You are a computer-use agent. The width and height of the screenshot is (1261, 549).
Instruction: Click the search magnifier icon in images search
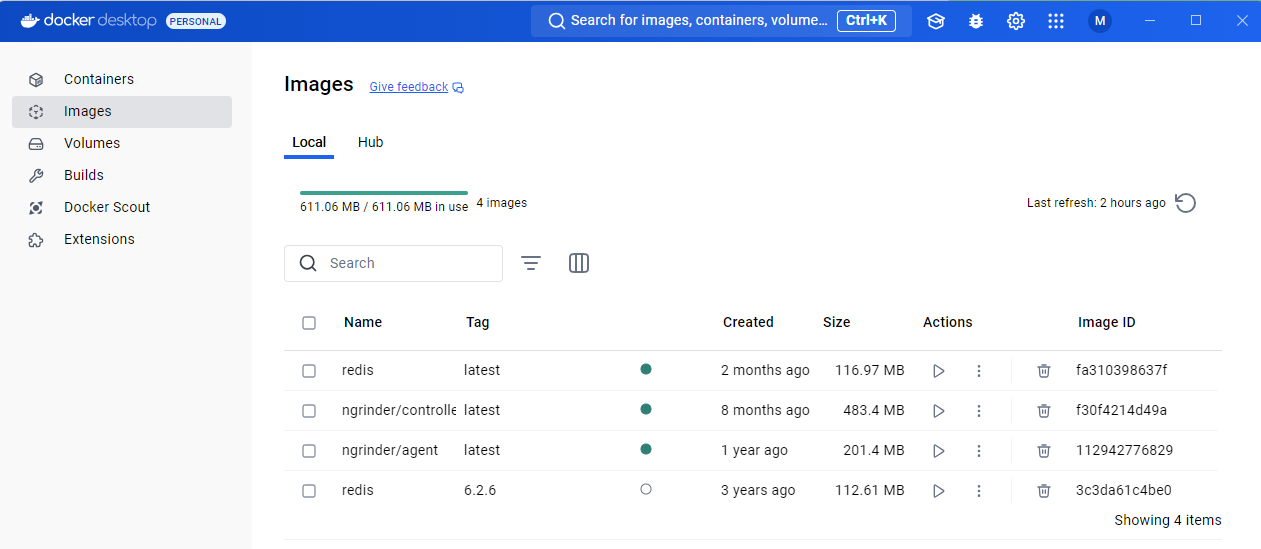tap(308, 263)
